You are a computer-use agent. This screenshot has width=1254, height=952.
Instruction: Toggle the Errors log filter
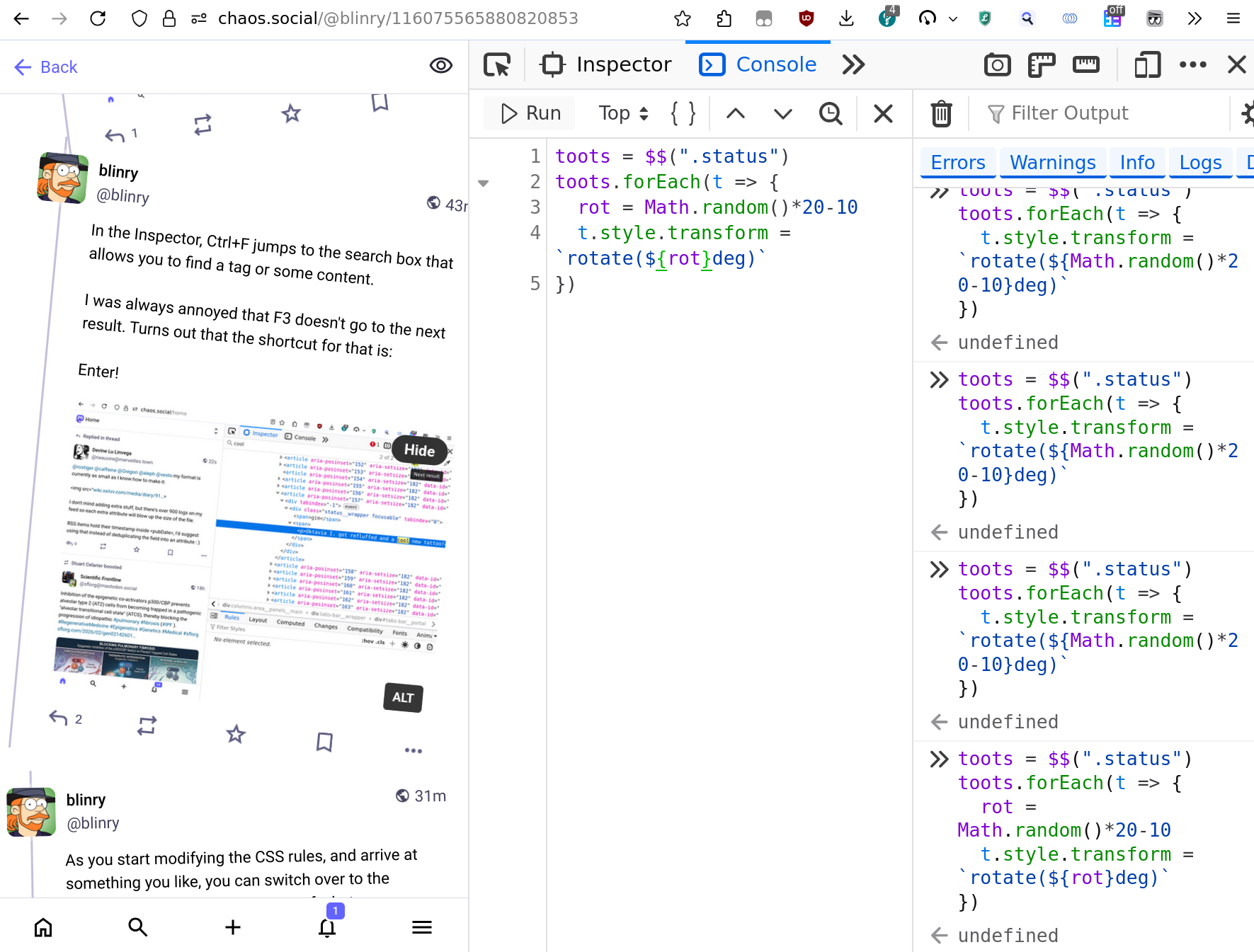click(957, 162)
